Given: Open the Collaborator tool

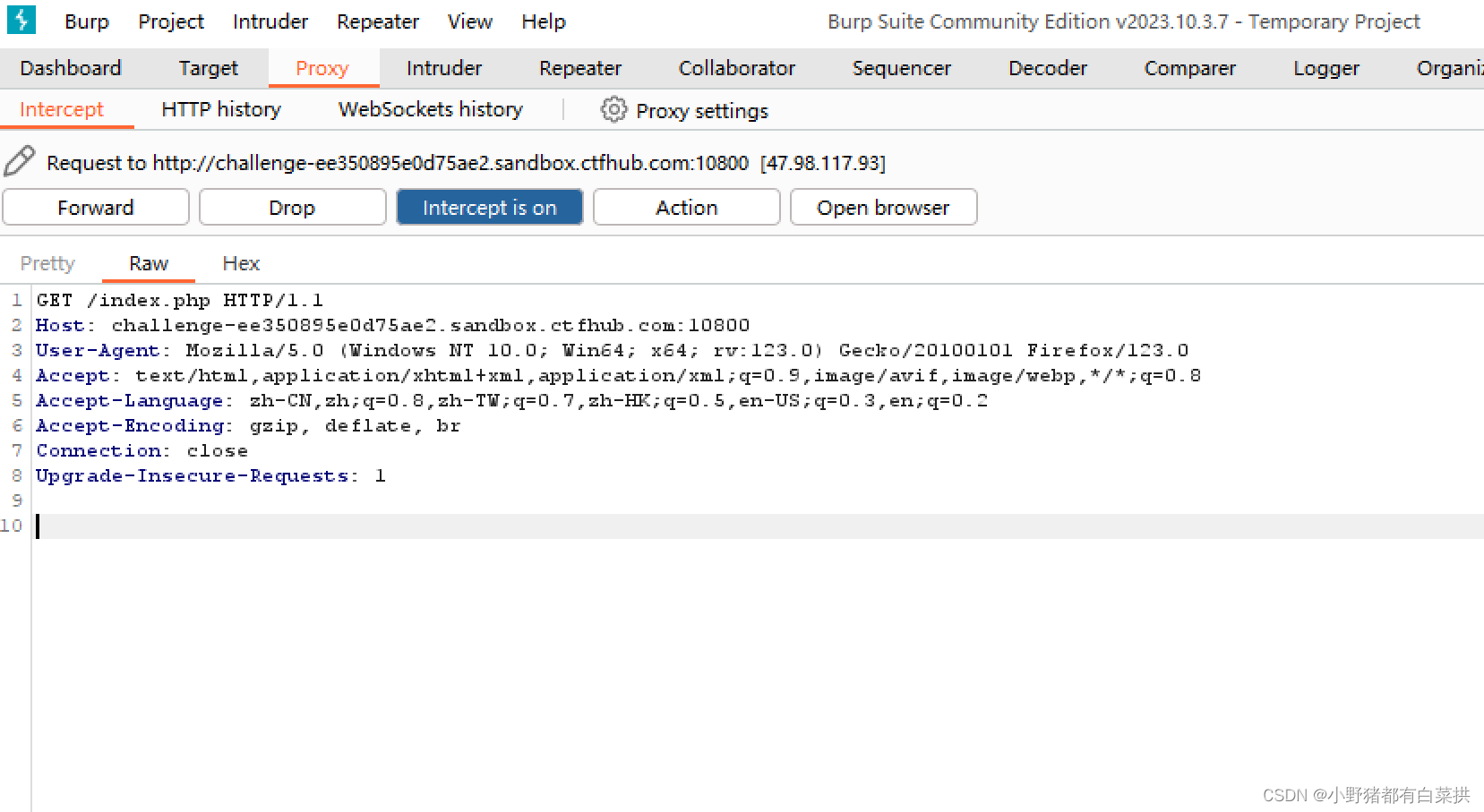Looking at the screenshot, I should [735, 67].
